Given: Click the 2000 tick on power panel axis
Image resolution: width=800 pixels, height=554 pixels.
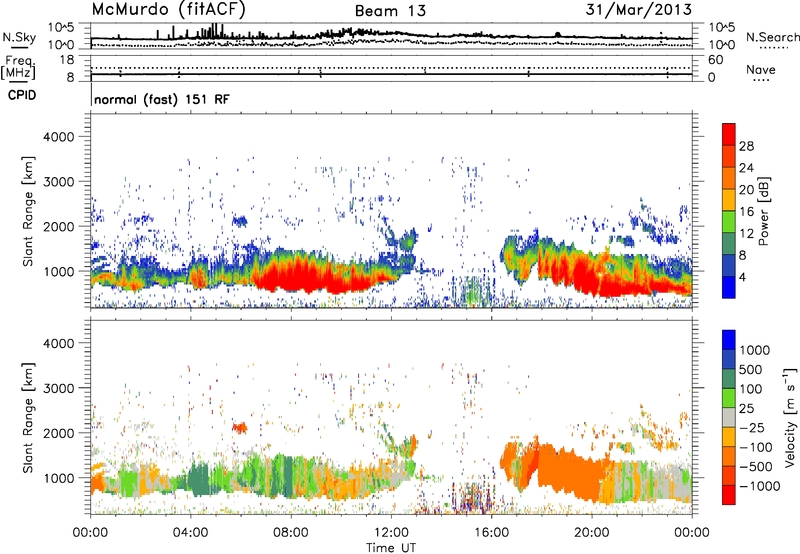Looking at the screenshot, I should click(x=58, y=226).
